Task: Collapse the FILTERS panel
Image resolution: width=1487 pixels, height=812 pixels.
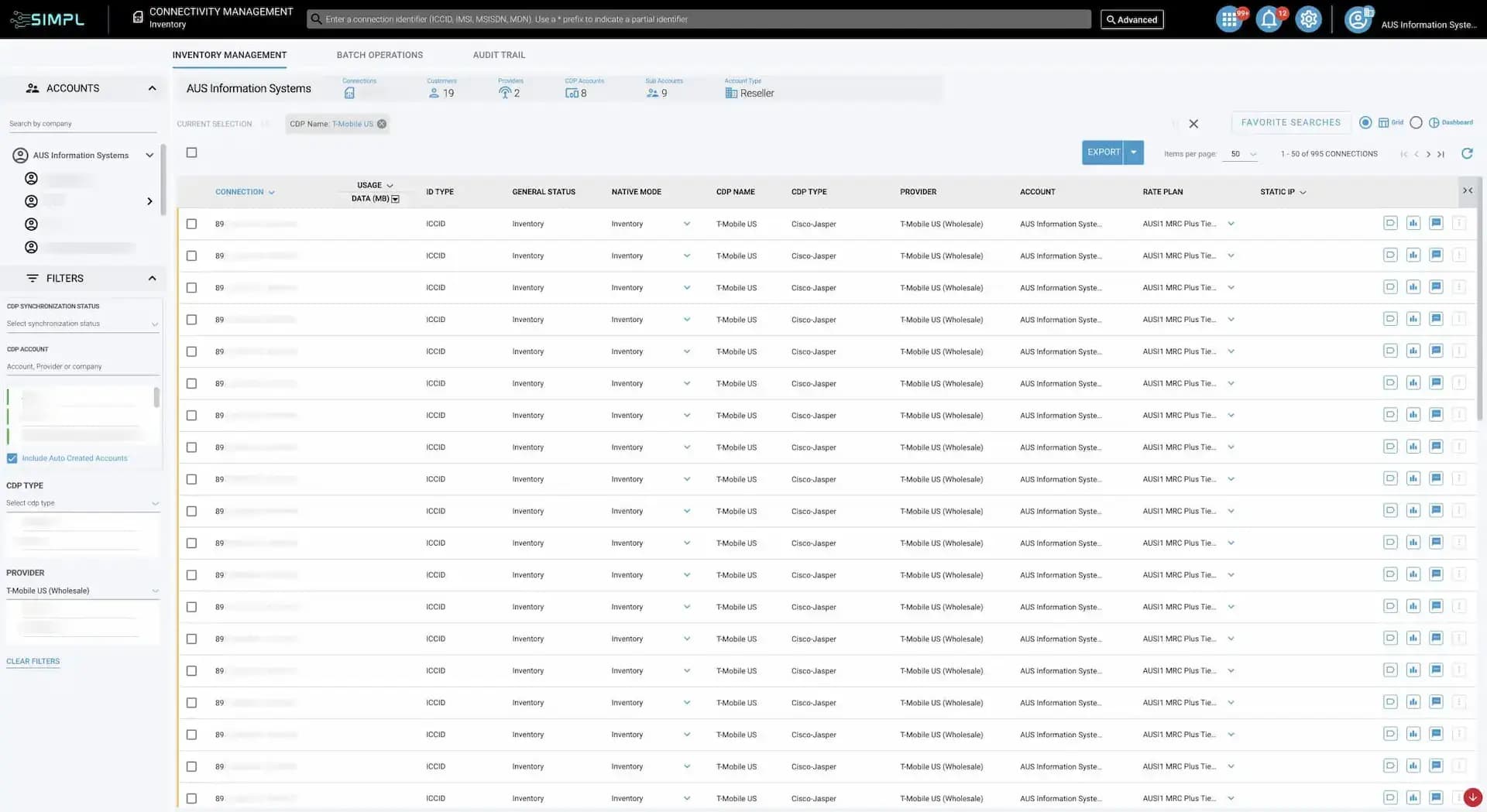Action: tap(152, 278)
